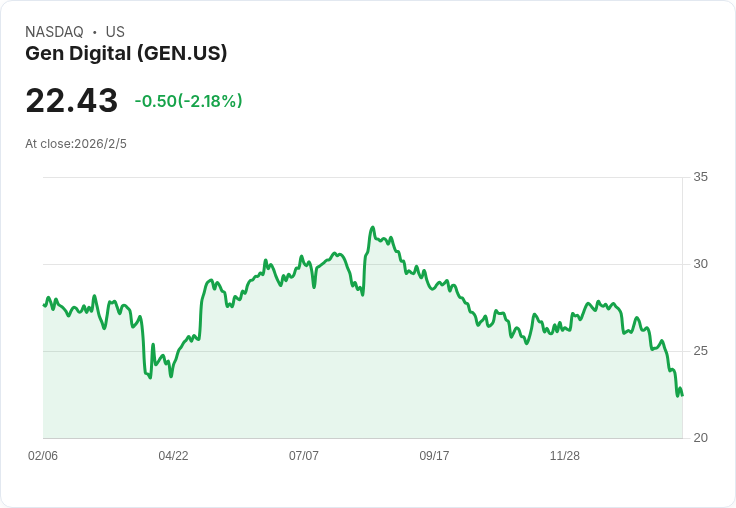Select the 04/22 date on x-axis
Screen dimensions: 736x508
173,456
